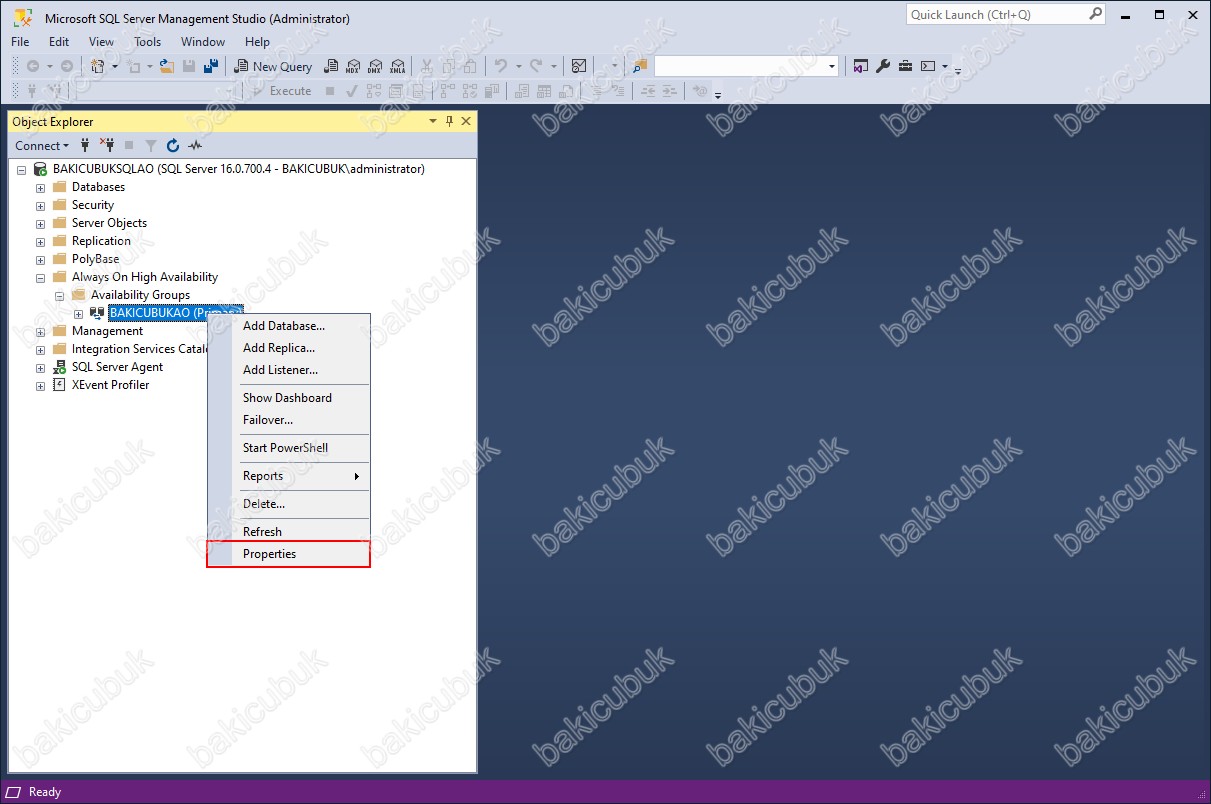Select the Databases tree item label
The width and height of the screenshot is (1211, 804).
point(98,187)
